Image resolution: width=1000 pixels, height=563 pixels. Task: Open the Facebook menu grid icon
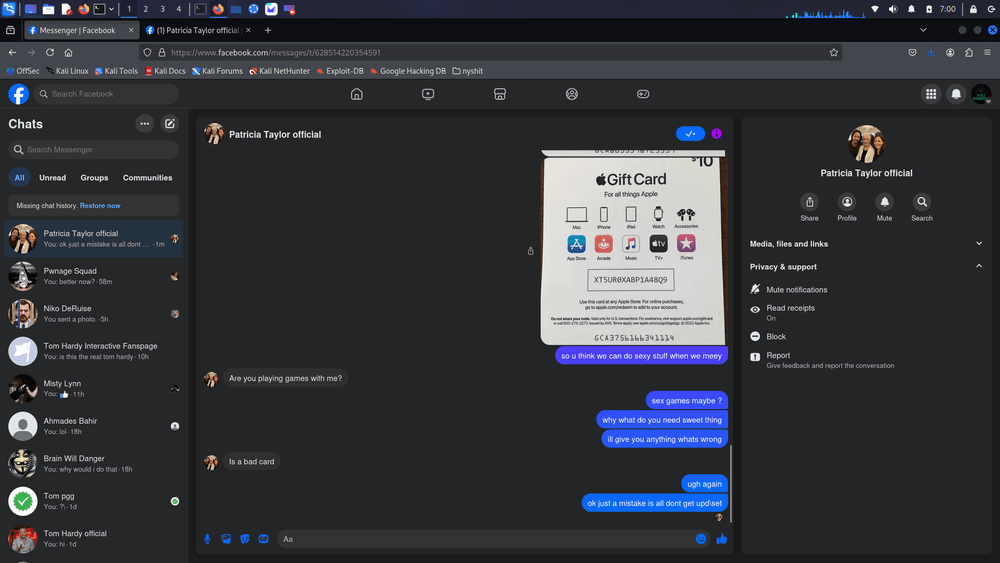(x=931, y=94)
